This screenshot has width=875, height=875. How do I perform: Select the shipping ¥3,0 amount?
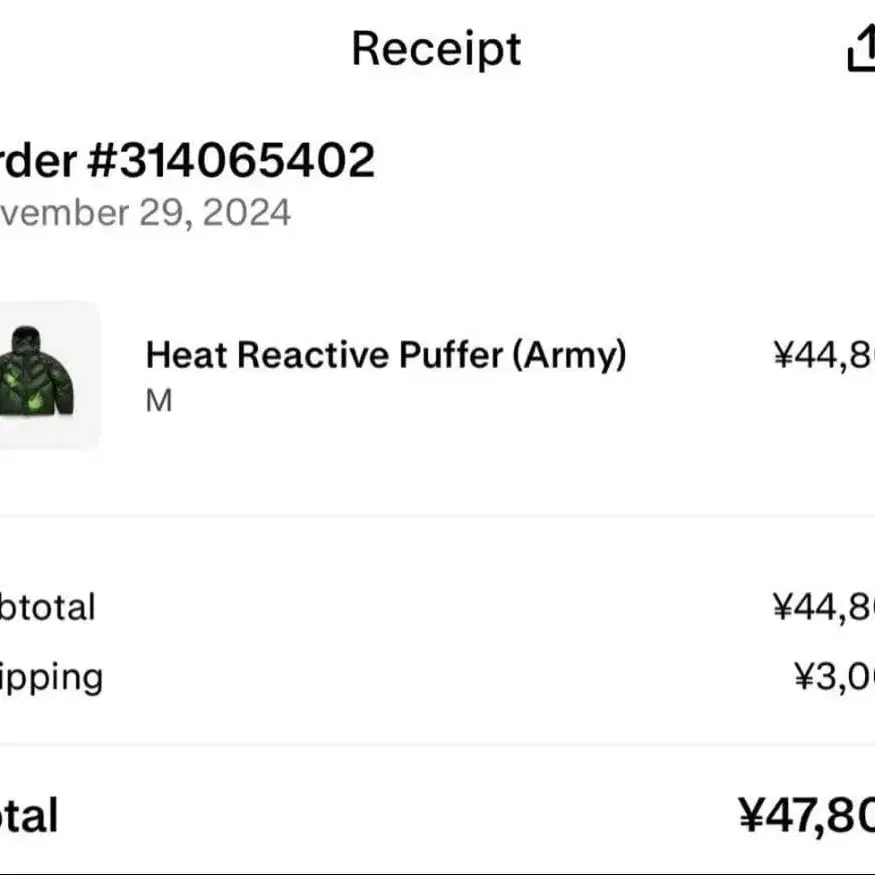coord(834,676)
